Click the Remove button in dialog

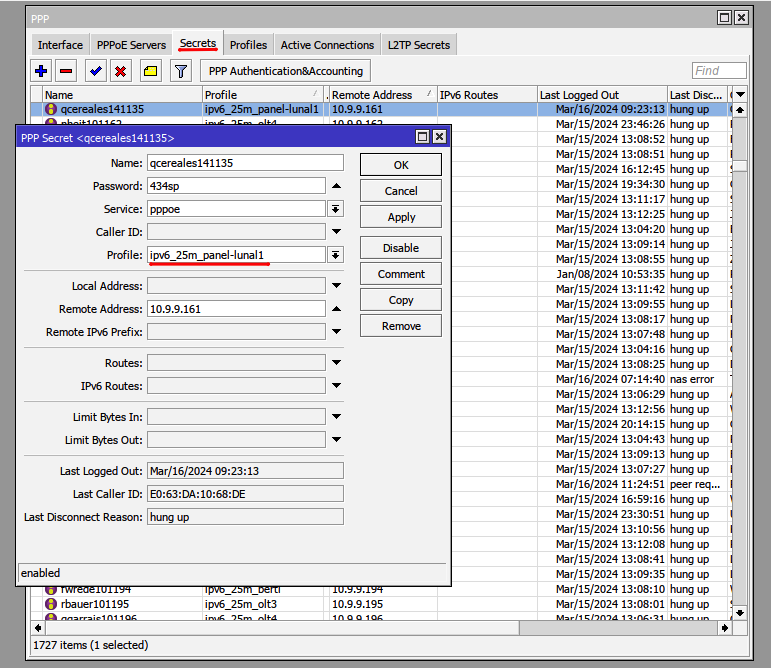tap(401, 326)
